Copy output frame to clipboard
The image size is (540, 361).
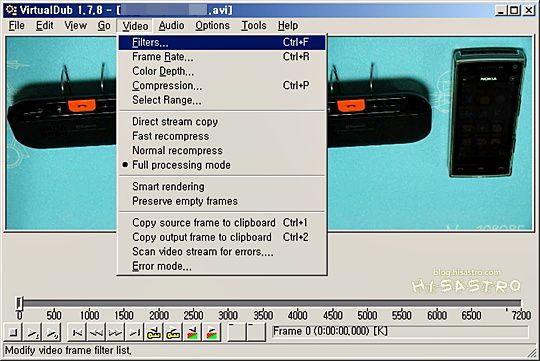point(222,237)
